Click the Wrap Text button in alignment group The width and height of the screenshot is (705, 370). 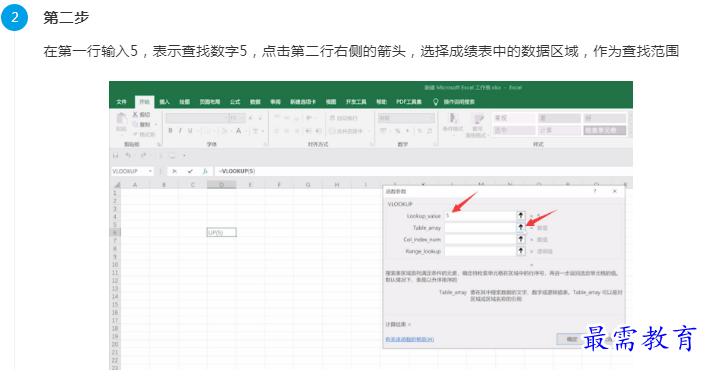tap(344, 118)
